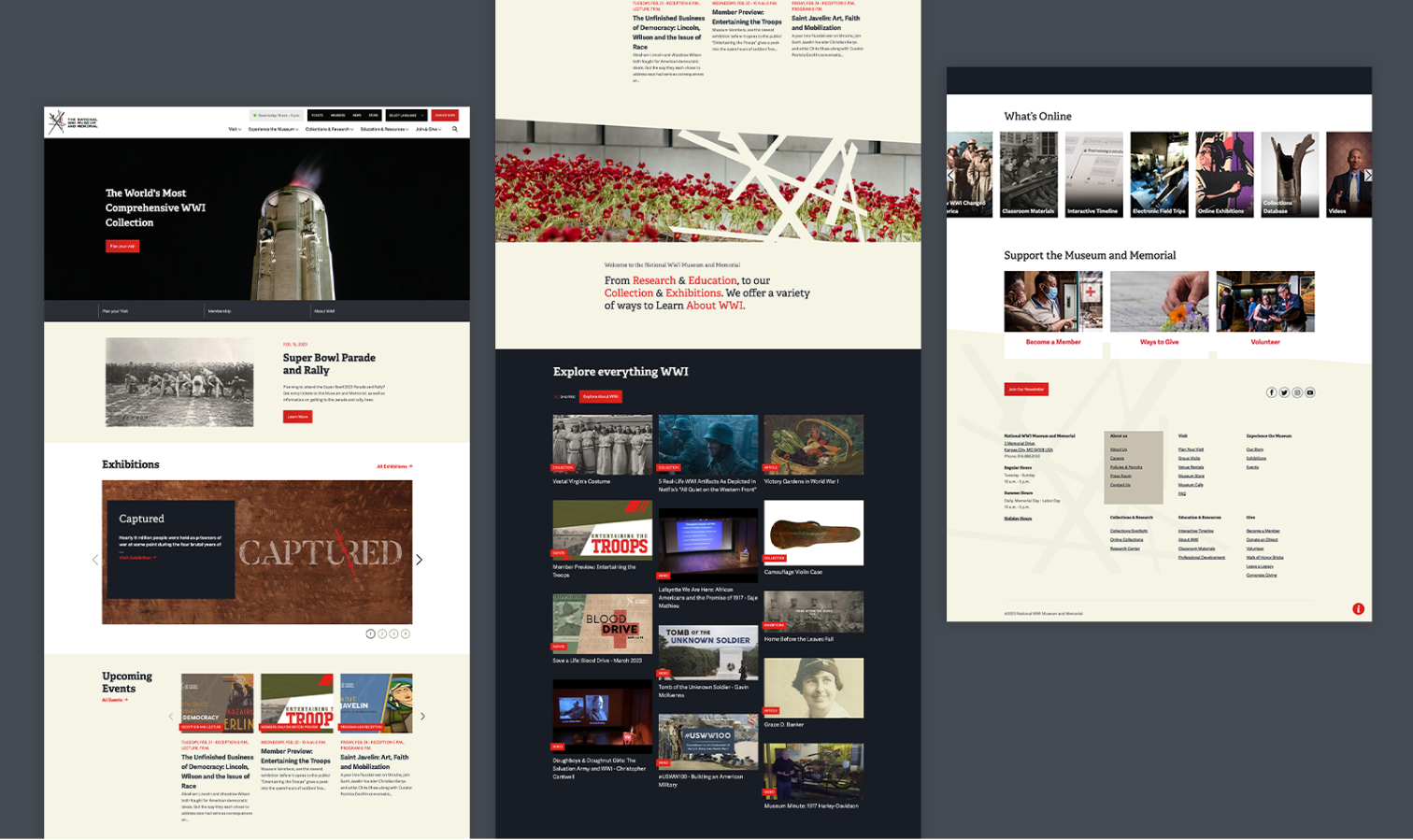Open the Select Language dropdown
The image size is (1413, 840).
click(406, 115)
